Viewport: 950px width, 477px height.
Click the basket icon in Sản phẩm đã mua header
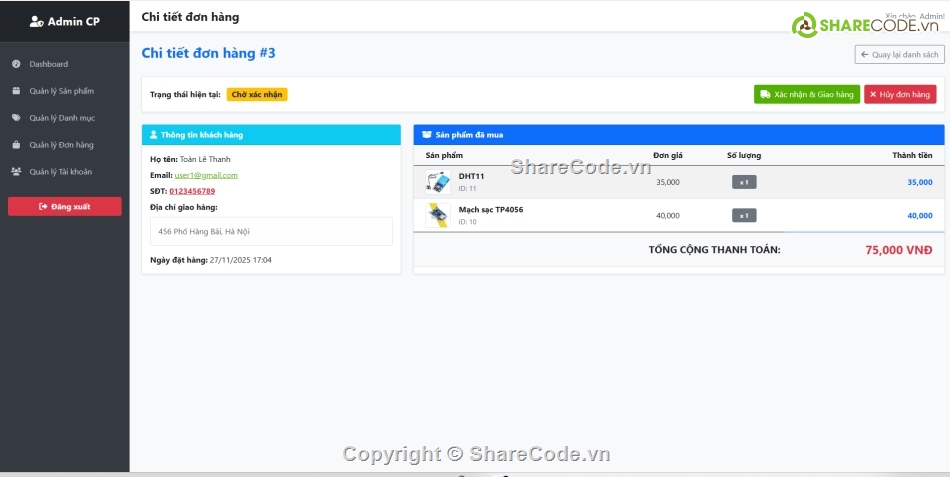point(427,135)
